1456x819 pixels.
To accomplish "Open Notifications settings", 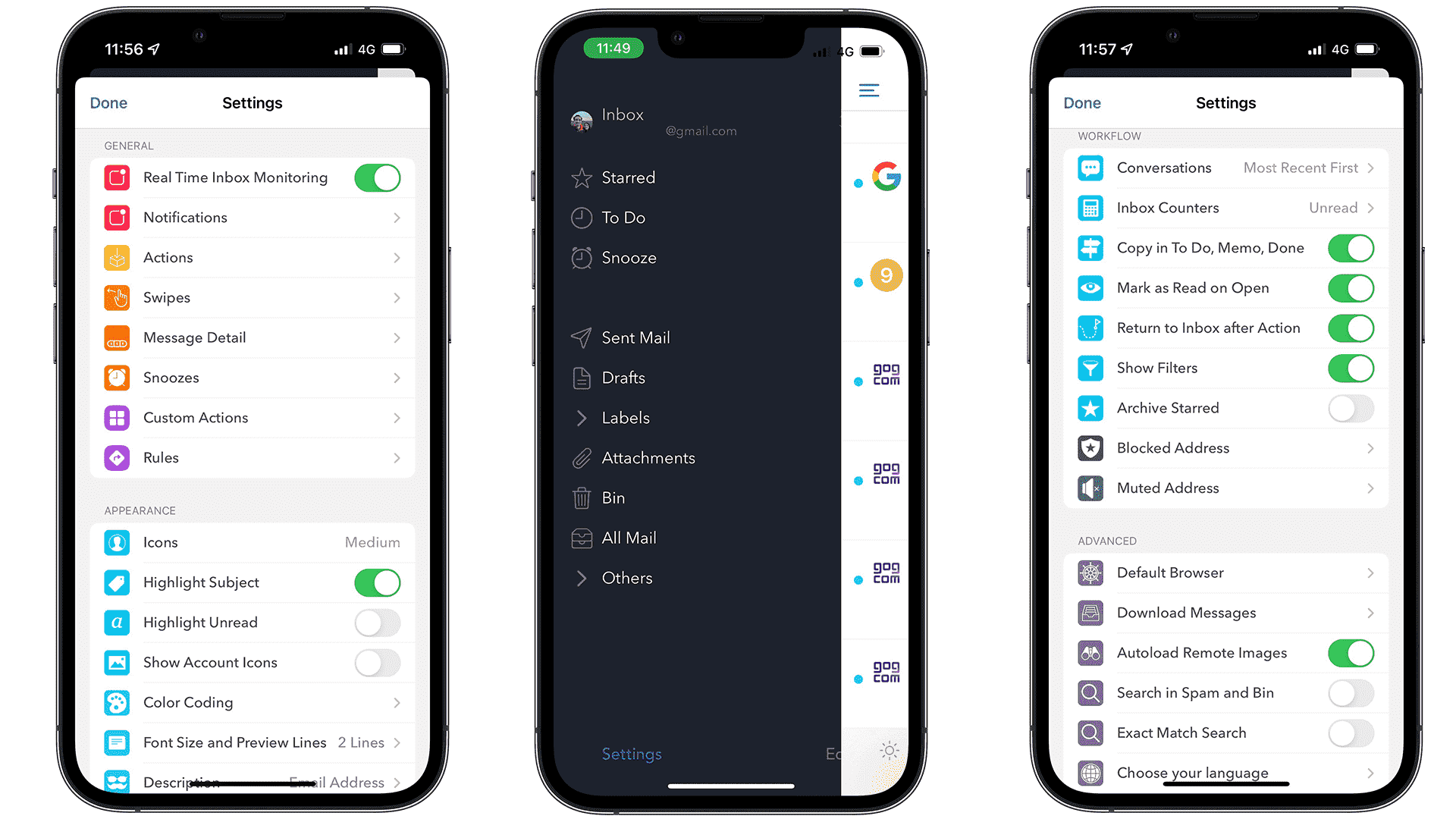I will click(x=252, y=217).
